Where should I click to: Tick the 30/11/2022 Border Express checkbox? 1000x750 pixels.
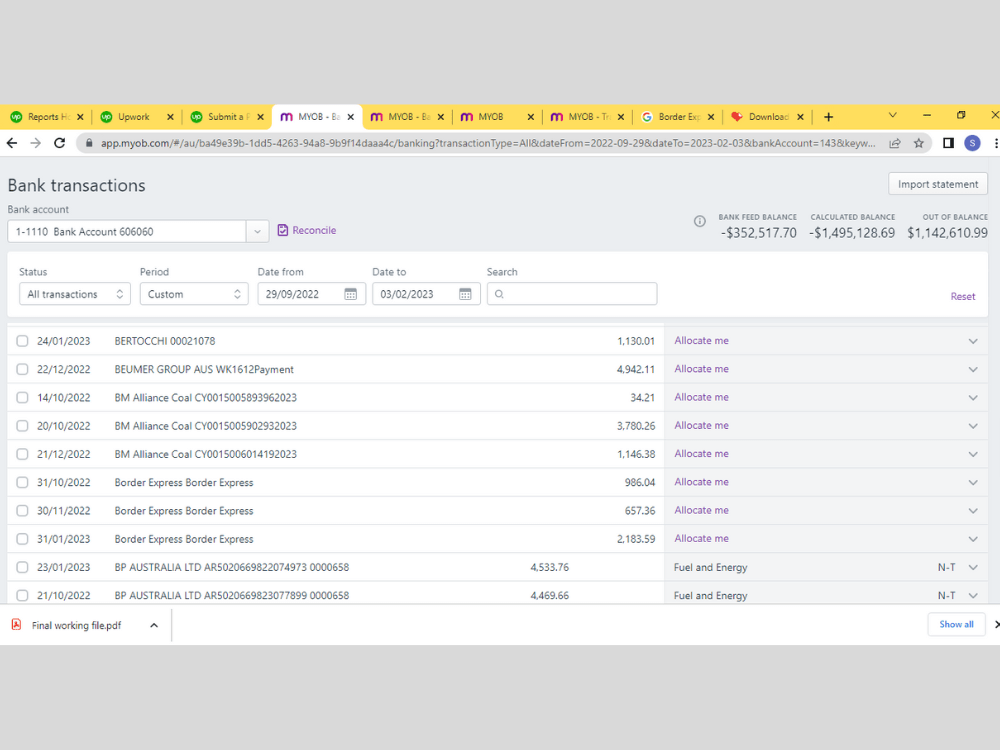point(22,510)
